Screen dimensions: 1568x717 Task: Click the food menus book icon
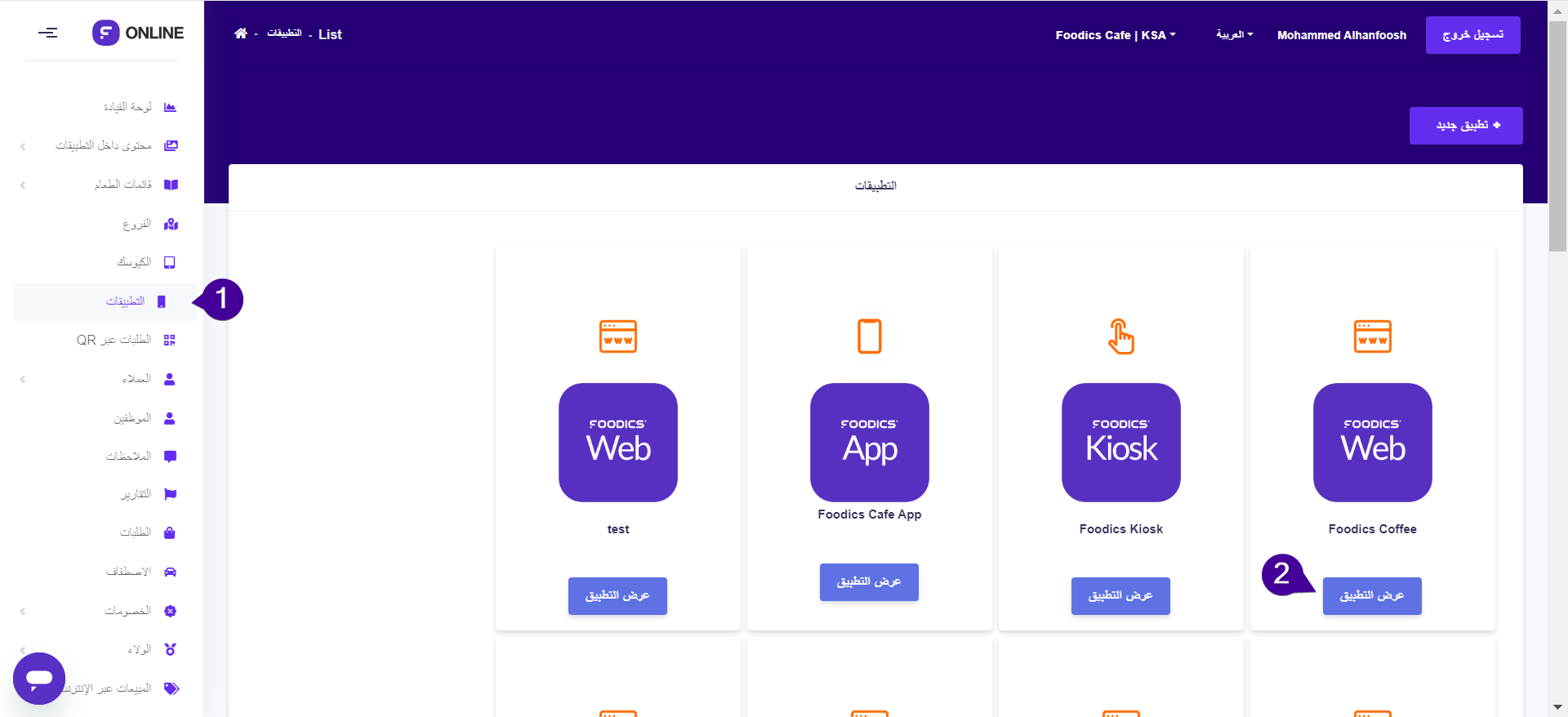170,185
